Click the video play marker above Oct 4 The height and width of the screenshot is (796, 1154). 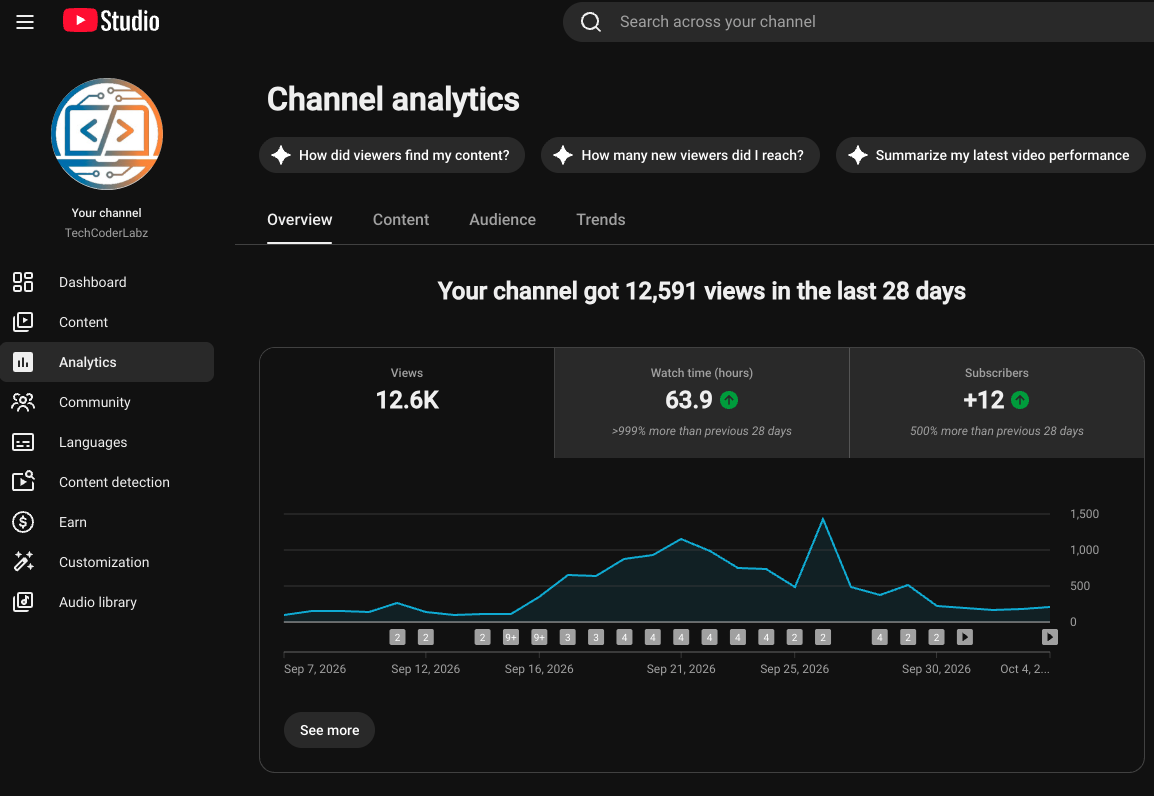[1050, 637]
